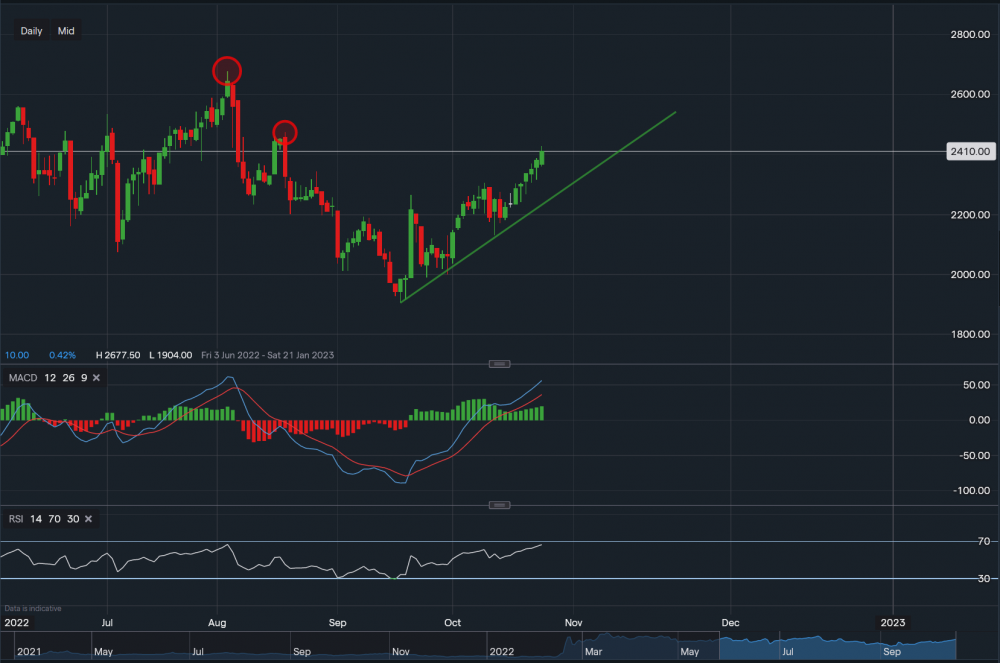Close the RSI indicator panel
Screen dimensions: 1000x663
[89, 519]
